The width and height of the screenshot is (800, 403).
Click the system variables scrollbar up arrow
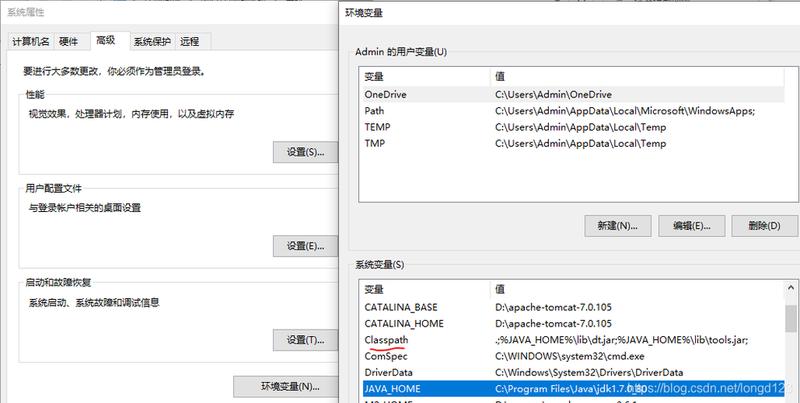pyautogui.click(x=791, y=289)
